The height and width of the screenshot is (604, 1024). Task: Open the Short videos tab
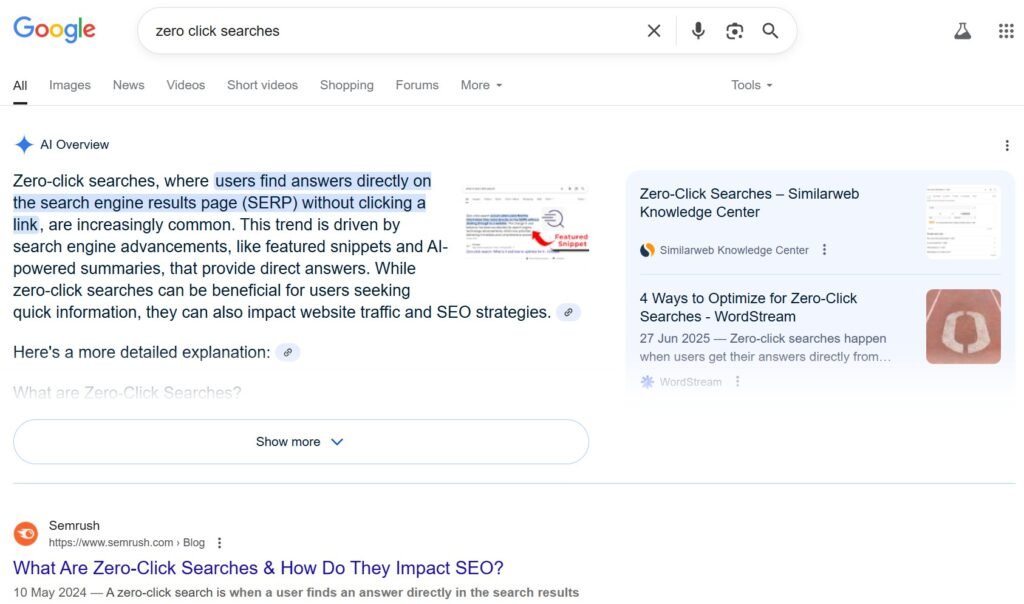pyautogui.click(x=263, y=85)
